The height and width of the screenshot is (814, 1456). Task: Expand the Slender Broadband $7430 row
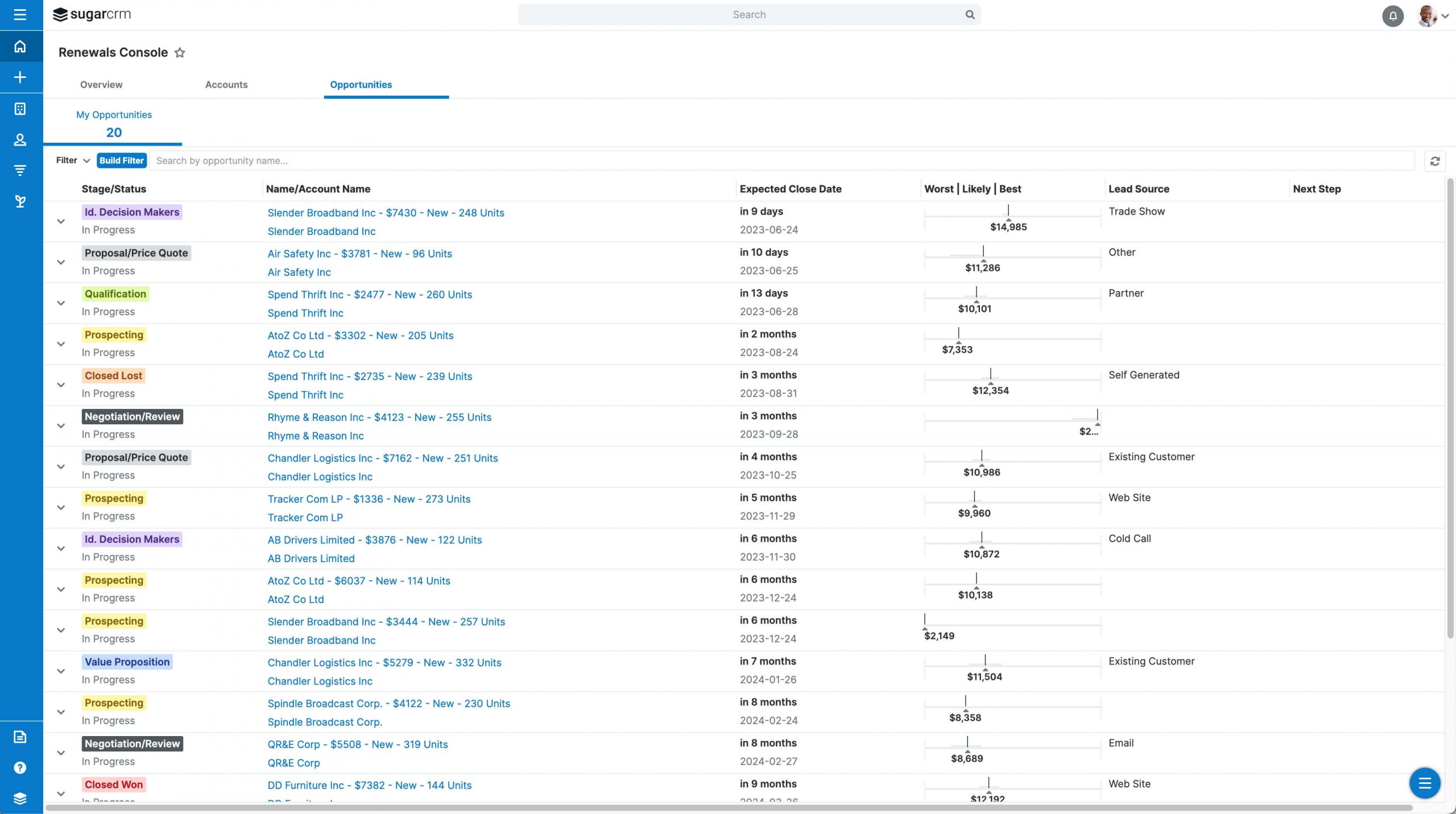point(61,221)
